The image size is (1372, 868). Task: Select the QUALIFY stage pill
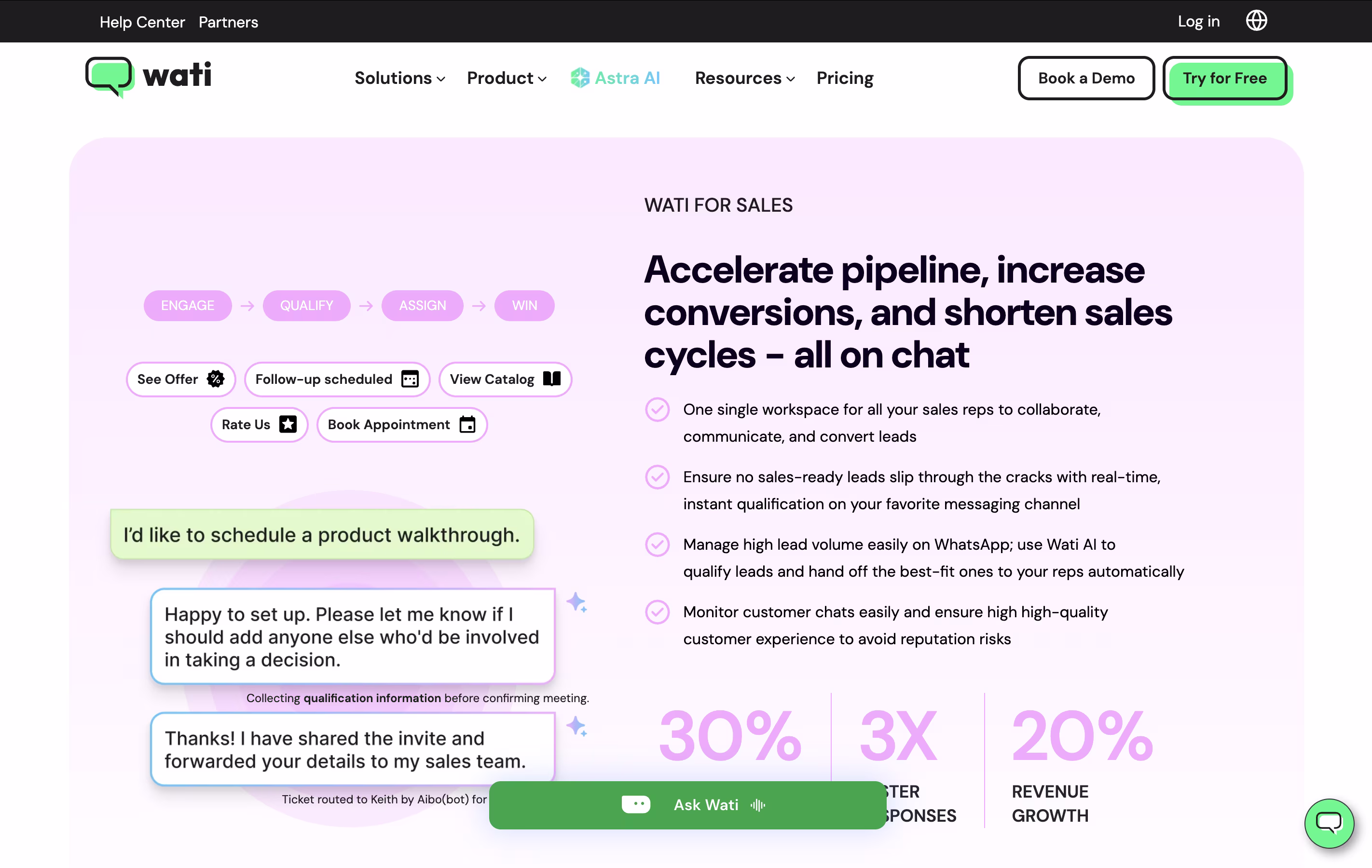click(x=306, y=306)
